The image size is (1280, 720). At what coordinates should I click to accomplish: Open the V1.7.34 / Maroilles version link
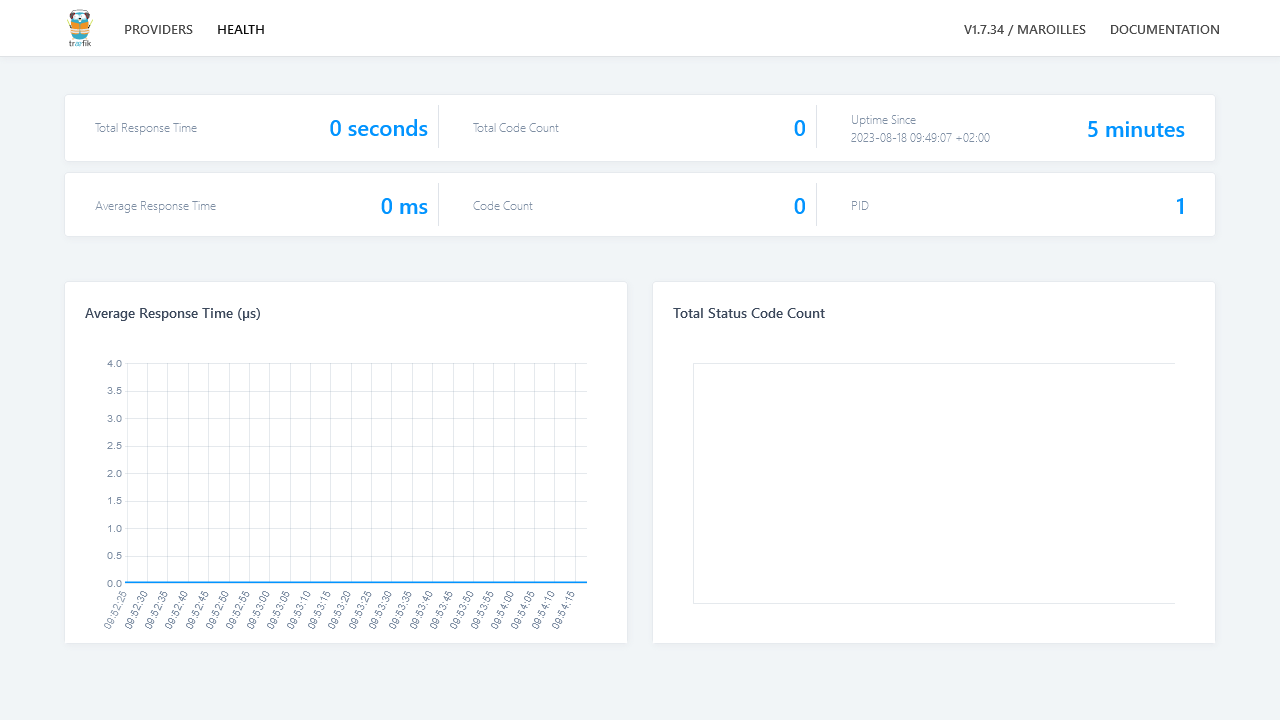[x=1024, y=29]
